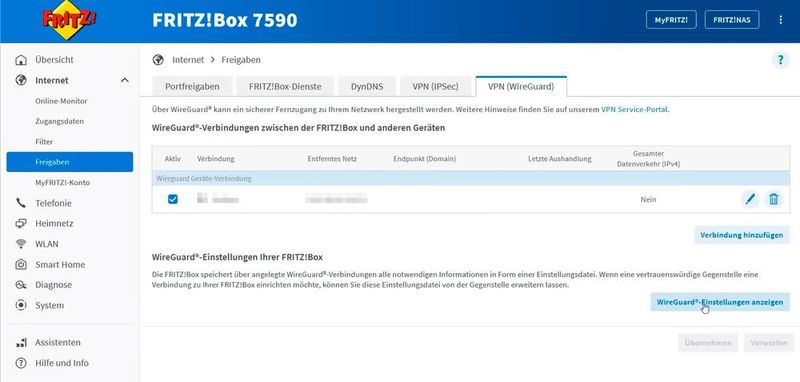Click the Übersicht home icon
The width and height of the screenshot is (800, 382).
click(21, 60)
